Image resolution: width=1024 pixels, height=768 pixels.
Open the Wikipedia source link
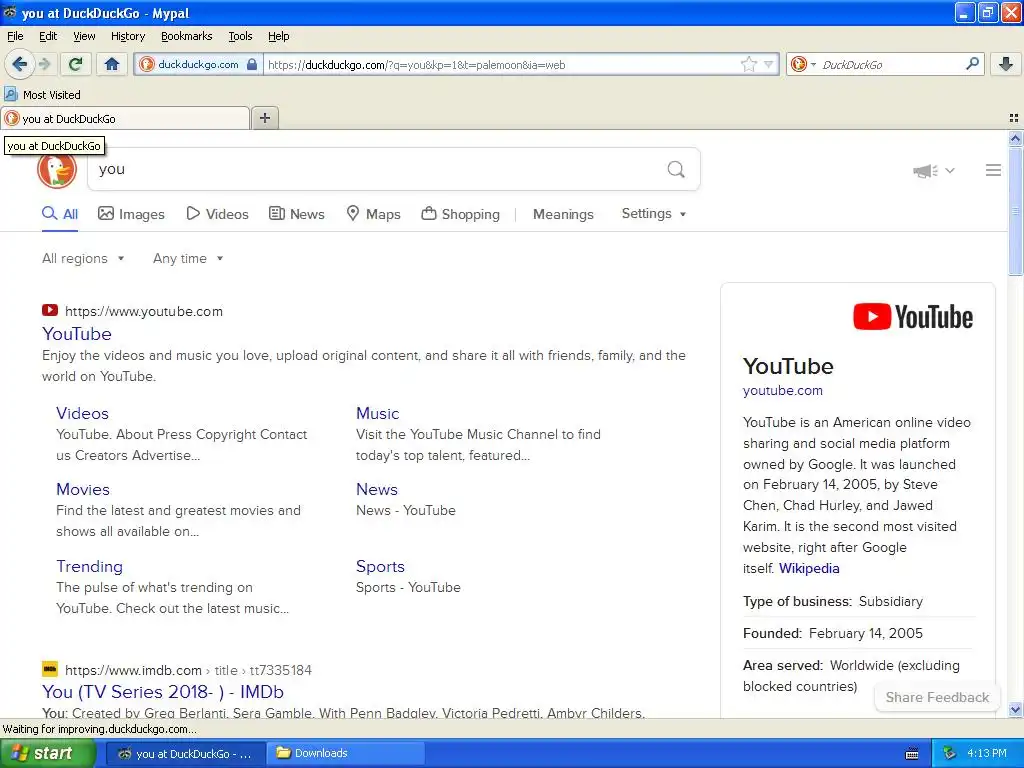tap(809, 568)
